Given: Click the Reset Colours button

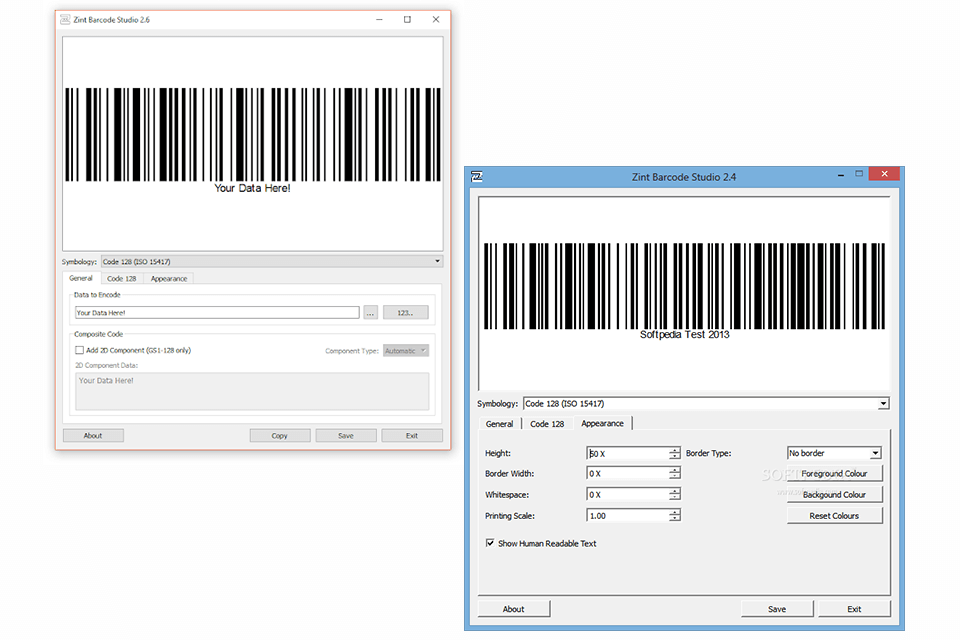Looking at the screenshot, I should [x=834, y=516].
